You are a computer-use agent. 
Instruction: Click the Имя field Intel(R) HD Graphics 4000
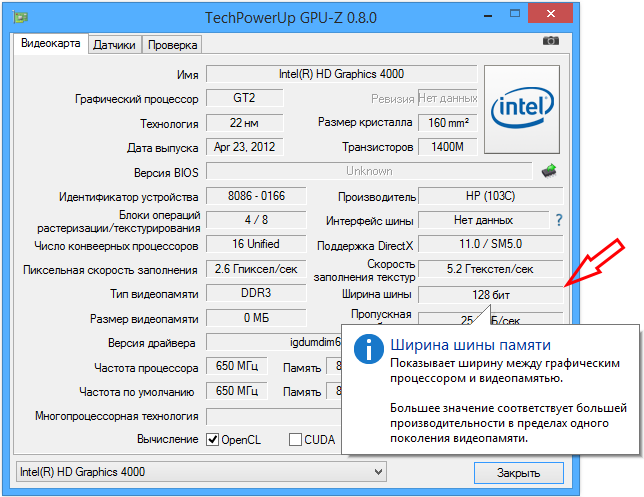(x=341, y=74)
